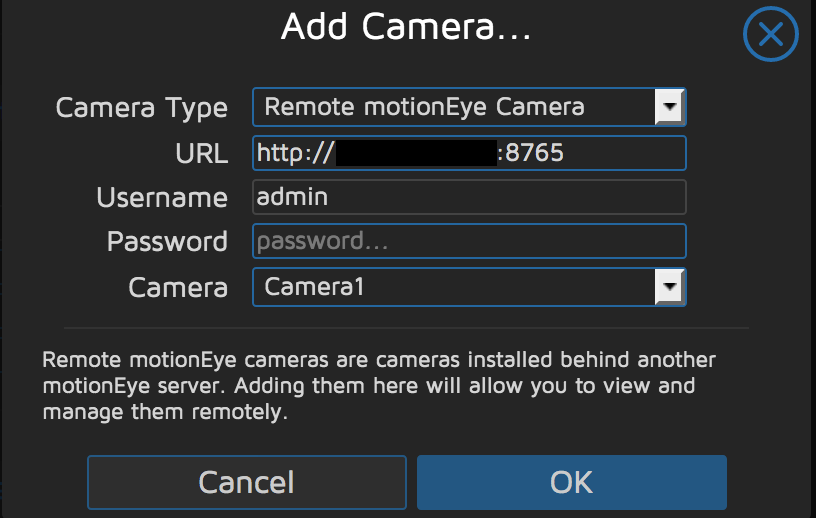
Task: Click the Camera dropdown arrow button
Action: [670, 287]
